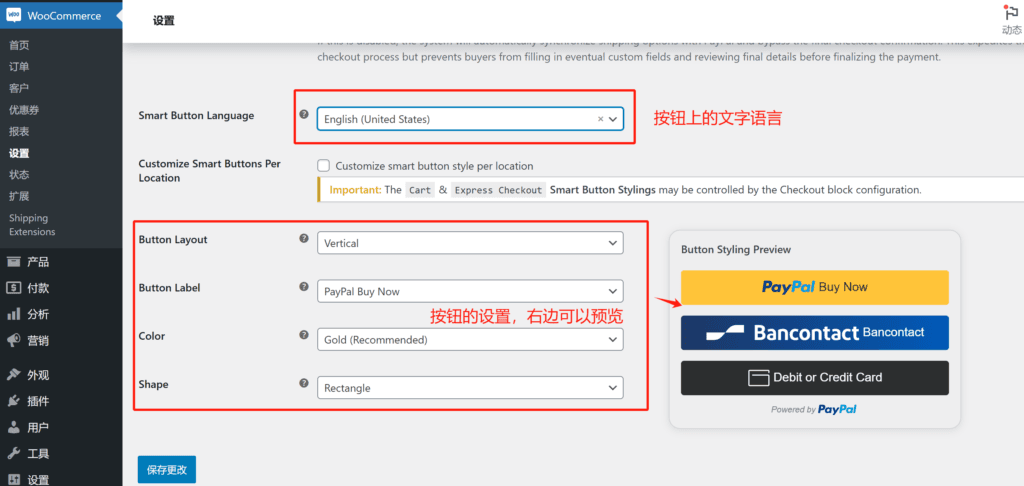Image resolution: width=1024 pixels, height=486 pixels.
Task: Click help icon beside Smart Button Language
Action: pos(304,114)
